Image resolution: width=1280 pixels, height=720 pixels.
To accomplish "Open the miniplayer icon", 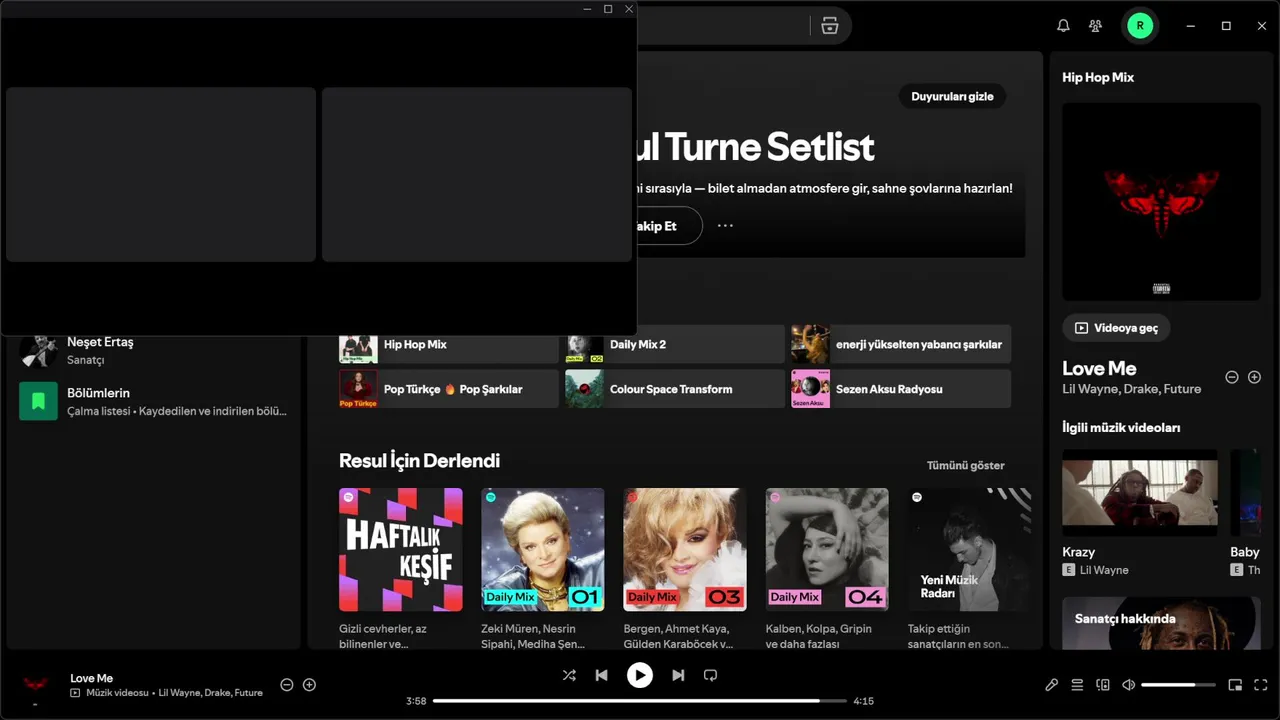I will pyautogui.click(x=1235, y=685).
